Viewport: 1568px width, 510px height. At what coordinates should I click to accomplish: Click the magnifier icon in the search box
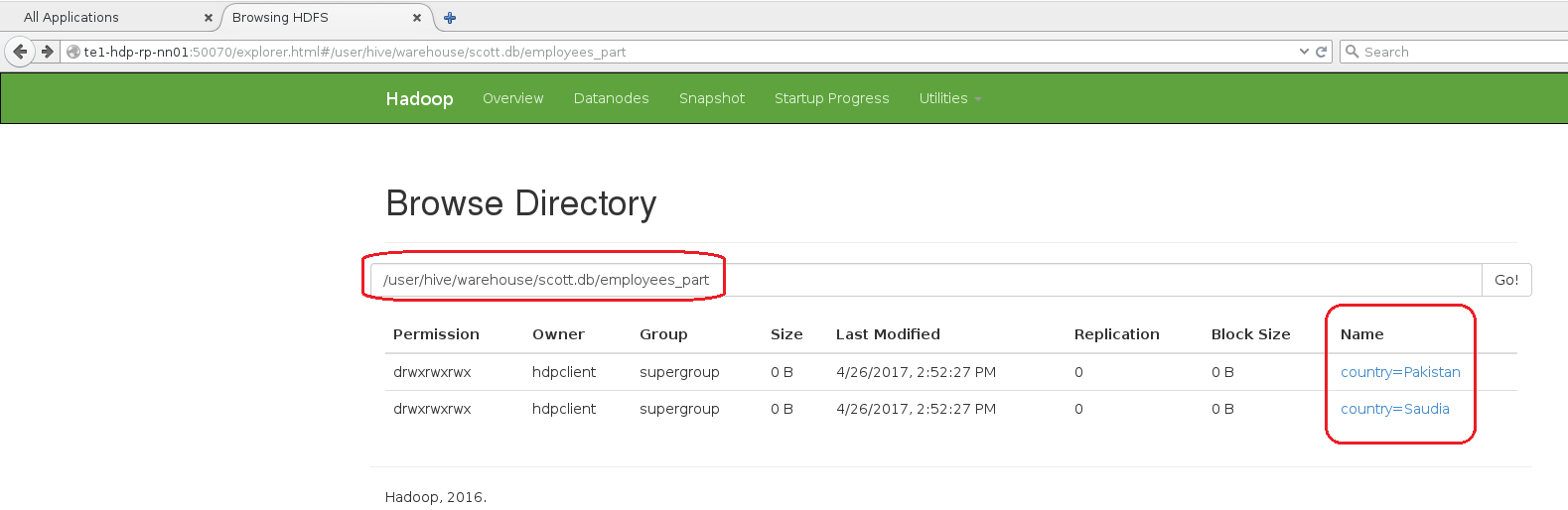point(1352,52)
